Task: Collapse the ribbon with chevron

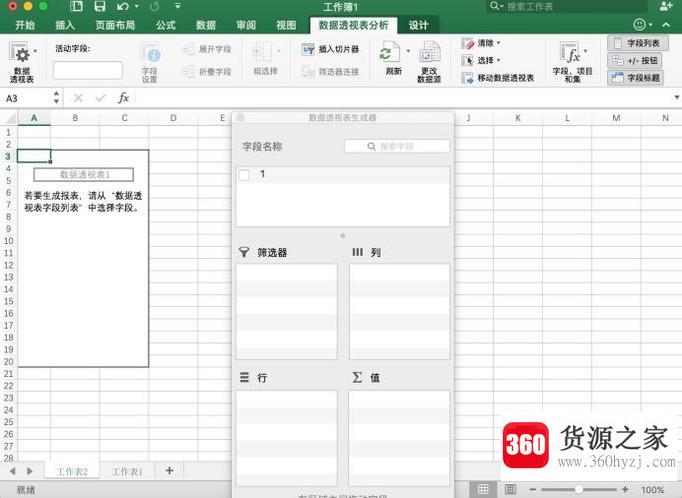Action: point(666,25)
